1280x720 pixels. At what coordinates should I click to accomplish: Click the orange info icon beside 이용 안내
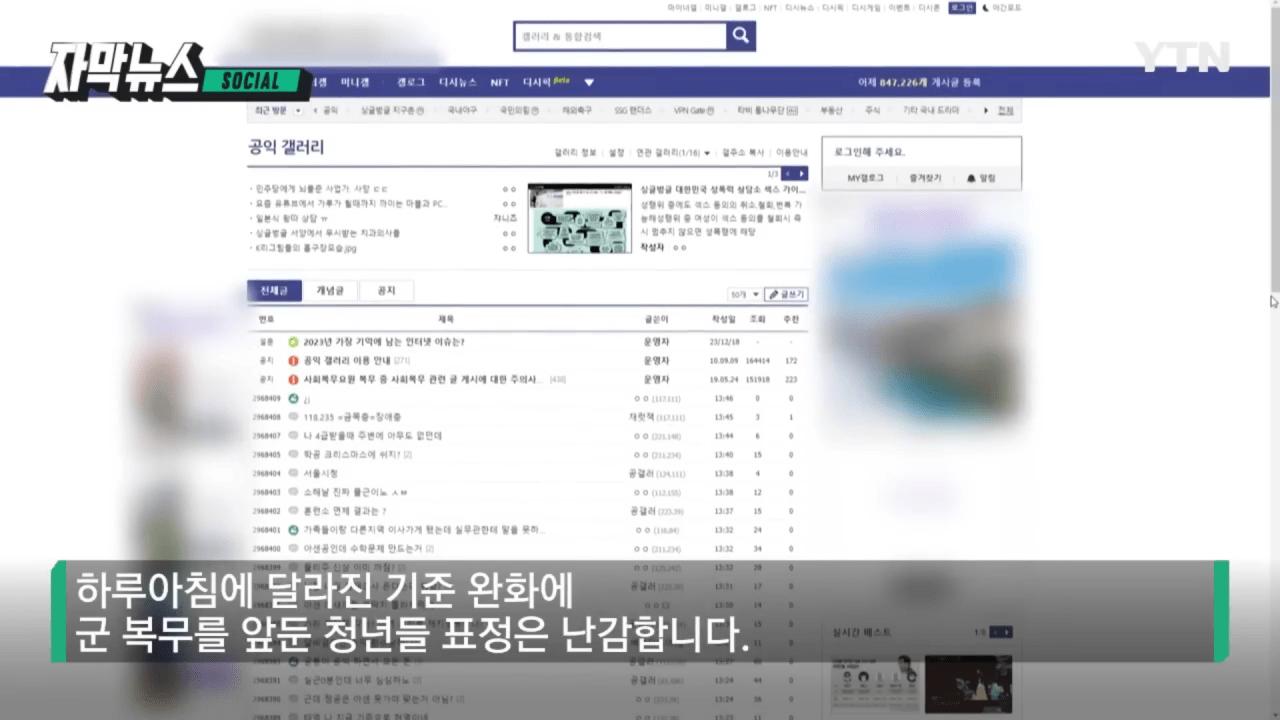(293, 358)
